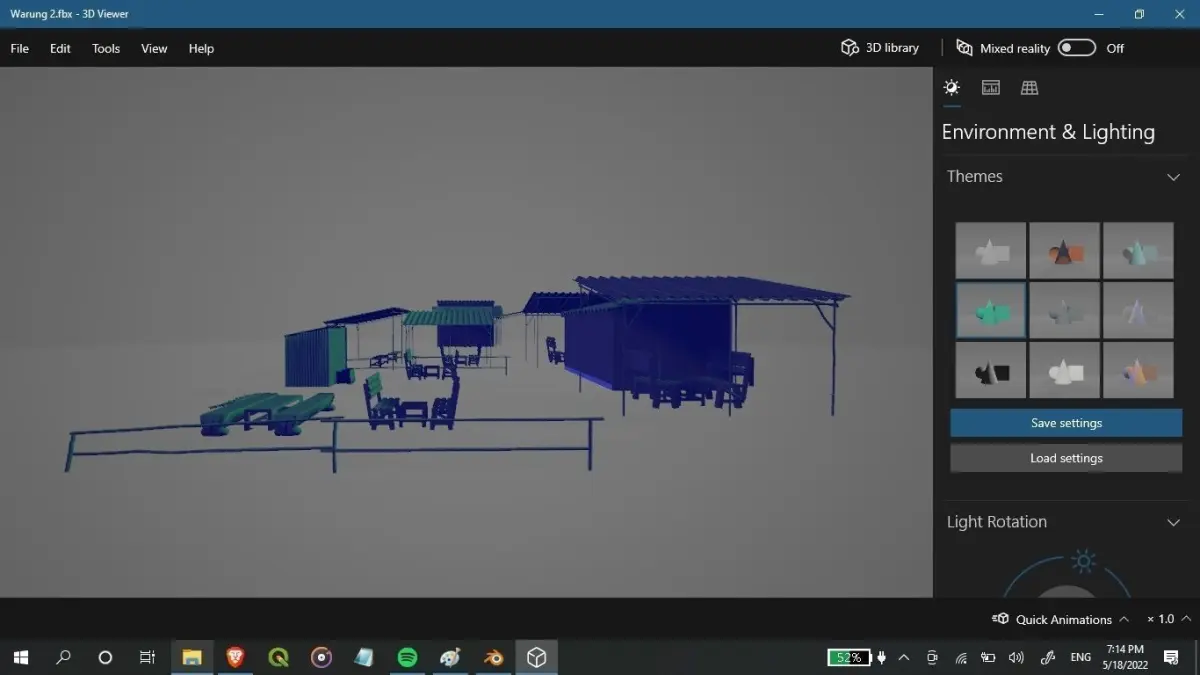This screenshot has height=675, width=1200.
Task: Open Cortana from the taskbar
Action: tap(105, 657)
